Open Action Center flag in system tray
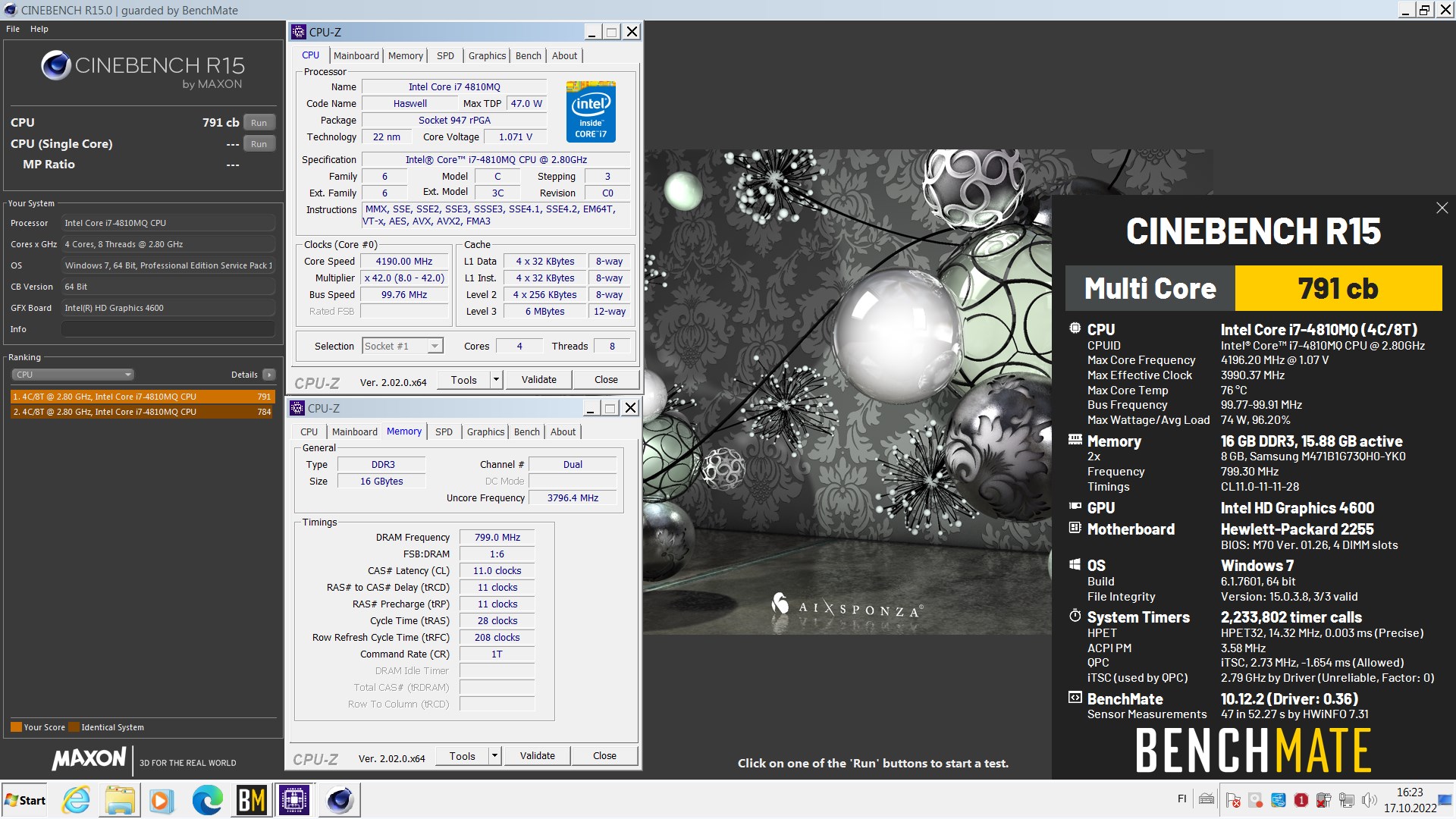 (1234, 800)
